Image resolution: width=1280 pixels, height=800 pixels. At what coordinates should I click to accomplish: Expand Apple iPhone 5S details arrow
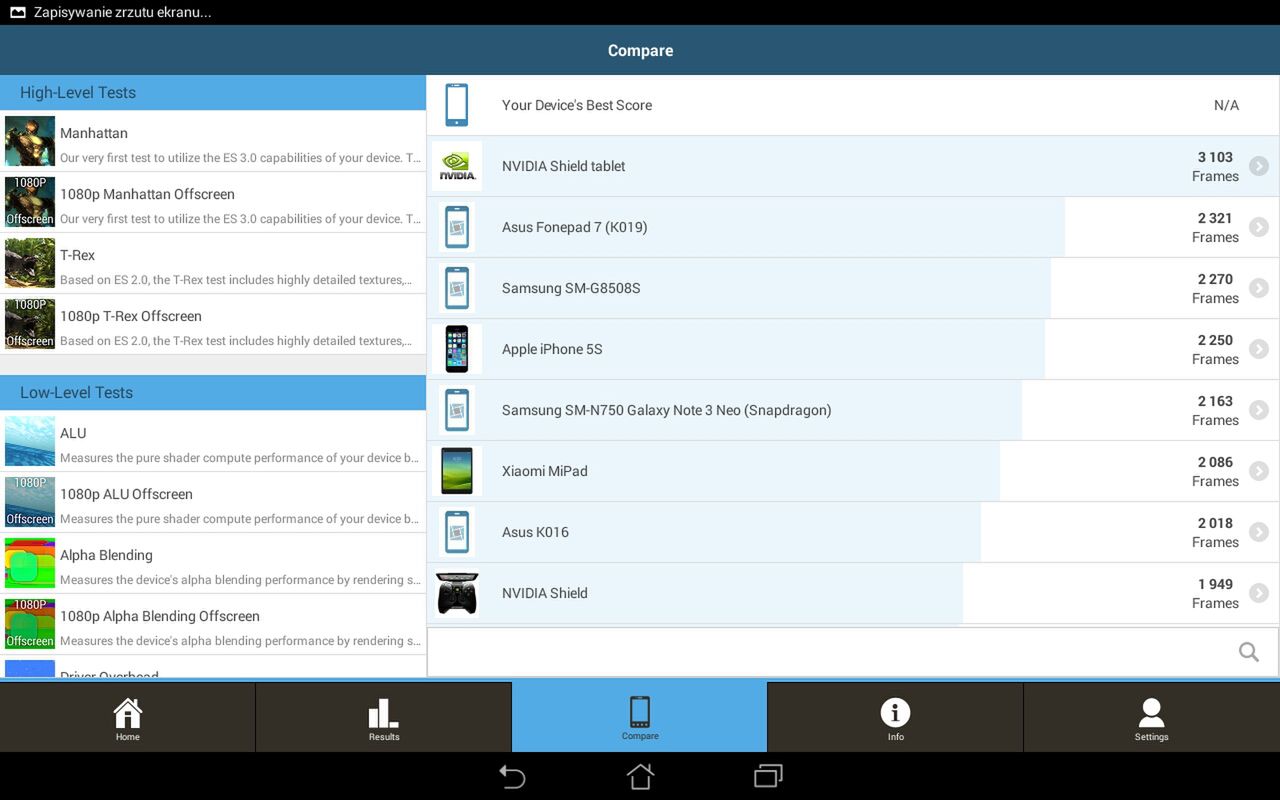pos(1258,349)
